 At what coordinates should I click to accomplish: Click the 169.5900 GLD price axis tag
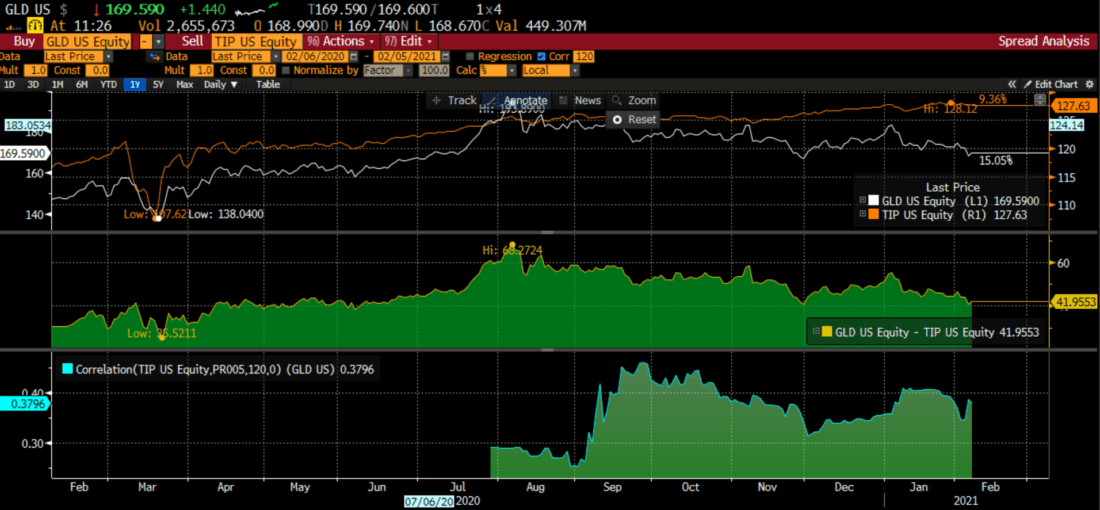(25, 152)
